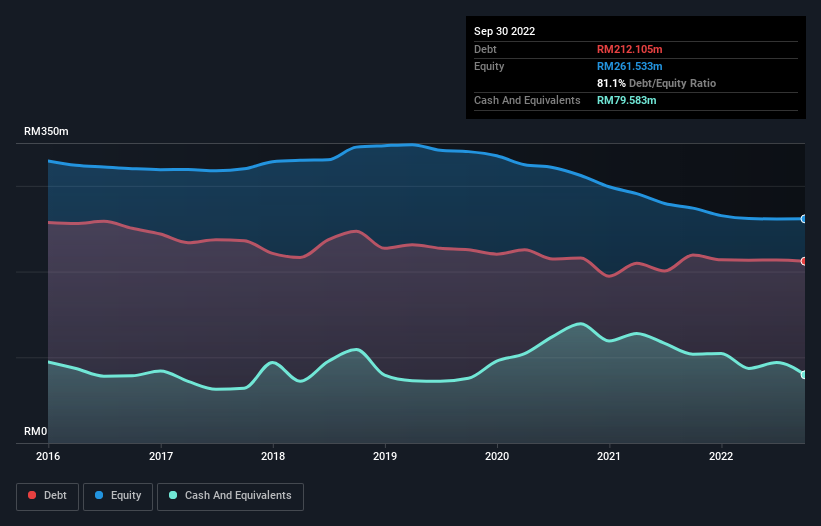Click the RM212.105m debt value

(x=629, y=49)
